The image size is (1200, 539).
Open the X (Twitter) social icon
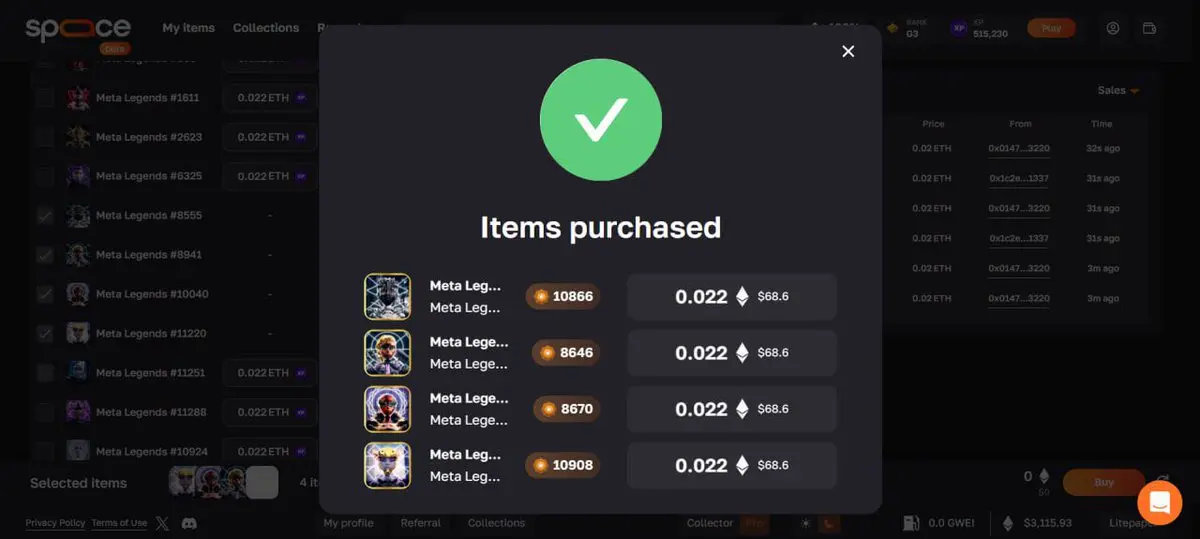[x=163, y=523]
